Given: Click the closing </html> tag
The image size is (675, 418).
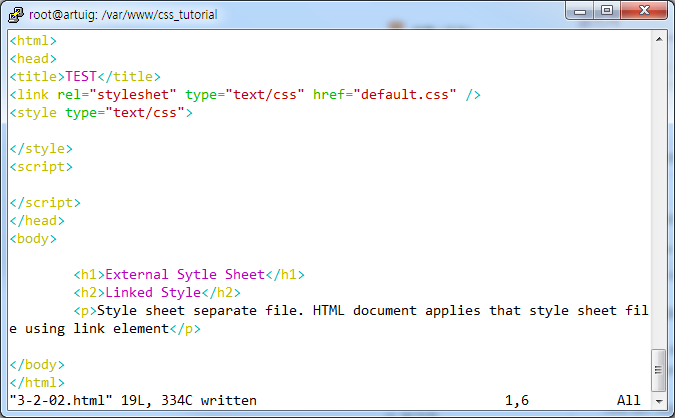Looking at the screenshot, I should coord(37,382).
